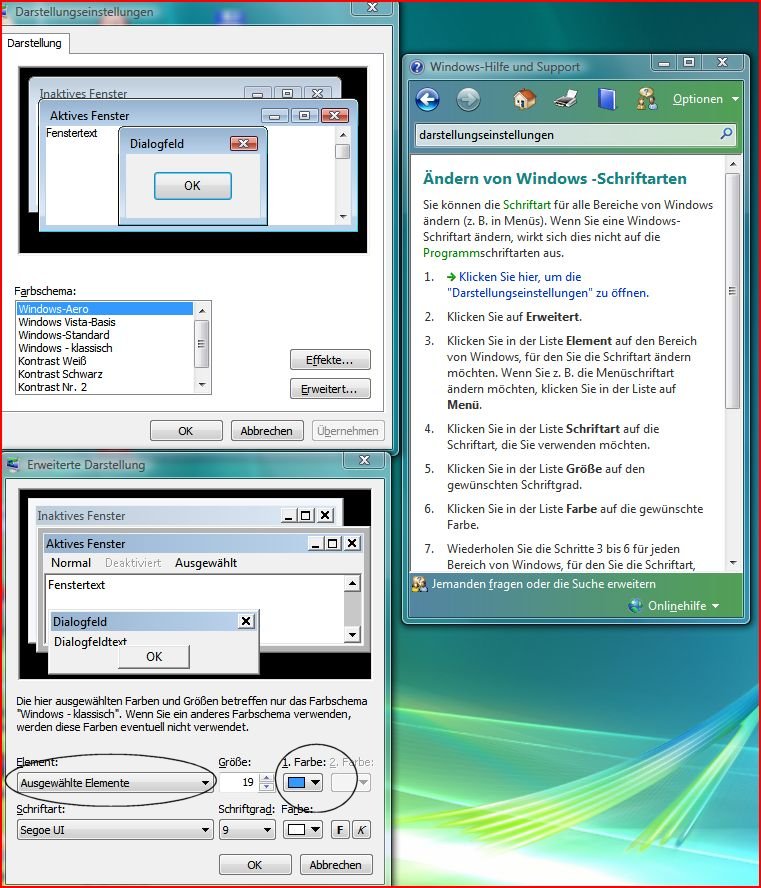Screen dimensions: 761x888
Task: Click the Help content scrollbar's down arrow
Action: click(x=733, y=563)
